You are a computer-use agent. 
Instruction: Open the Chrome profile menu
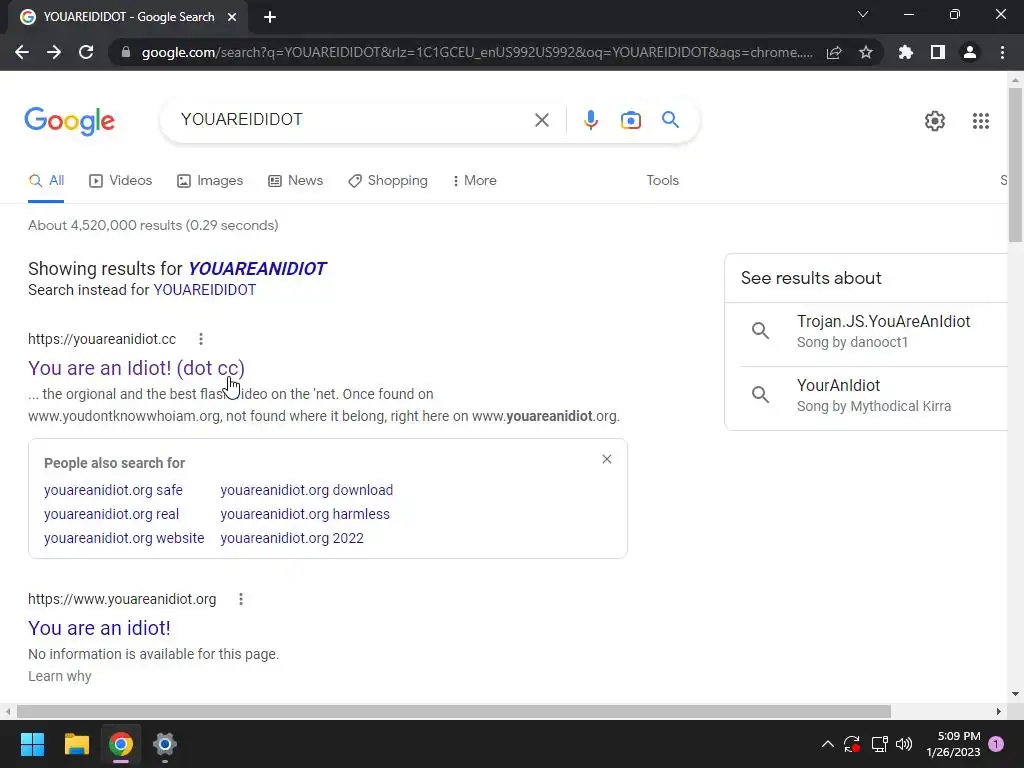coord(970,52)
